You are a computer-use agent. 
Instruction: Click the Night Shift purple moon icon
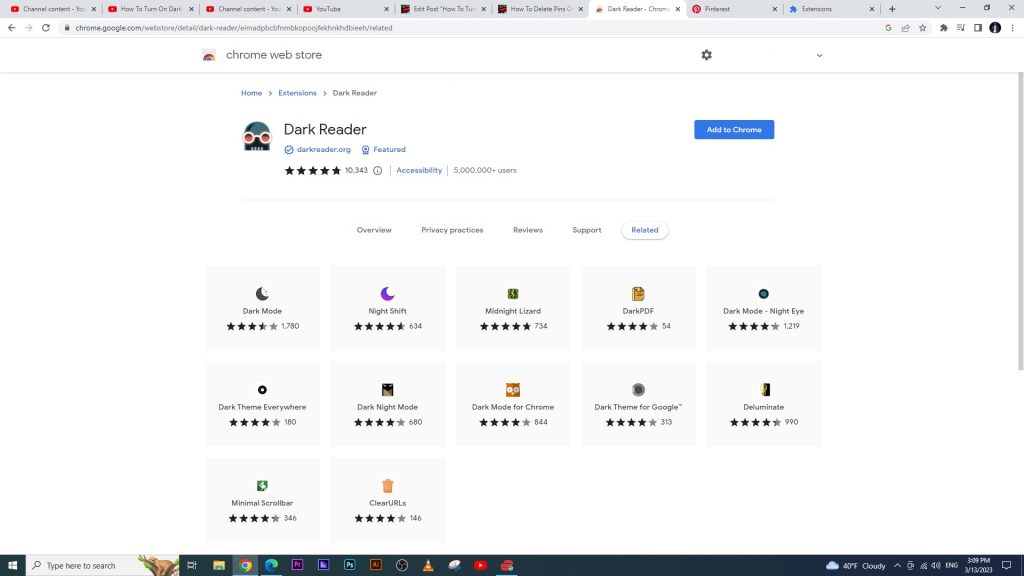pos(387,293)
